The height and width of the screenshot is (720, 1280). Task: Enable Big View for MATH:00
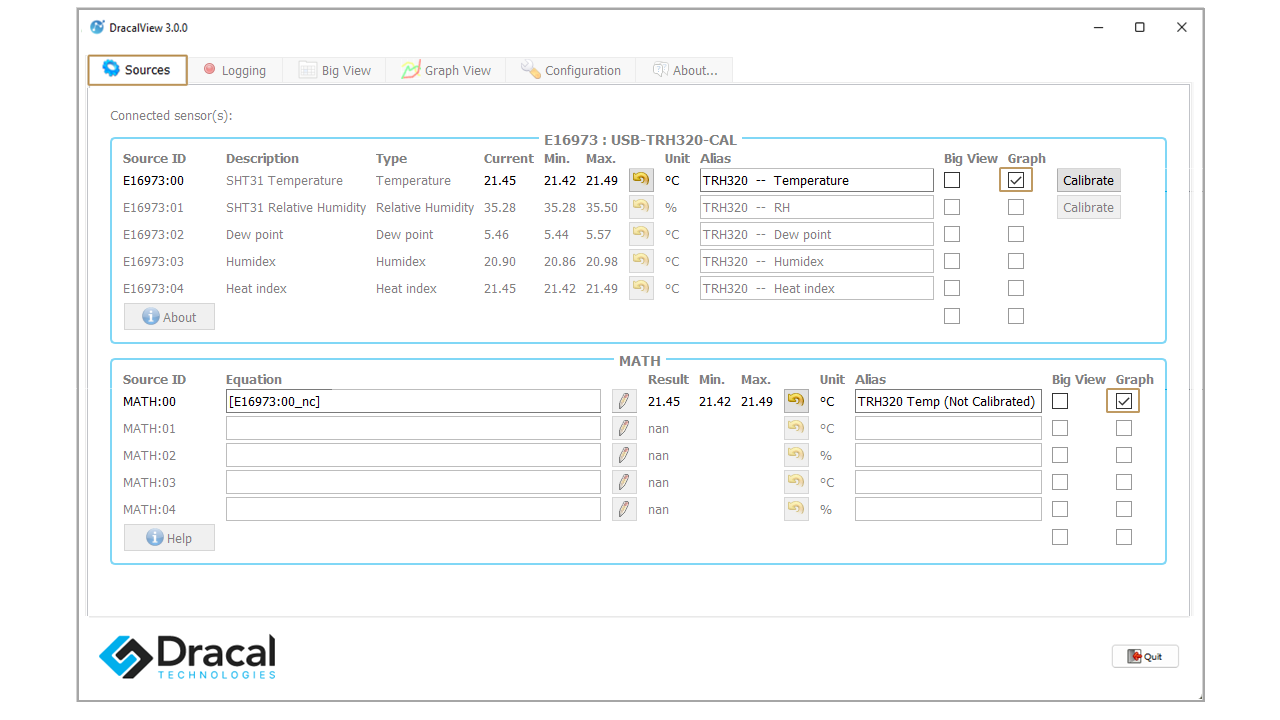[x=1060, y=401]
